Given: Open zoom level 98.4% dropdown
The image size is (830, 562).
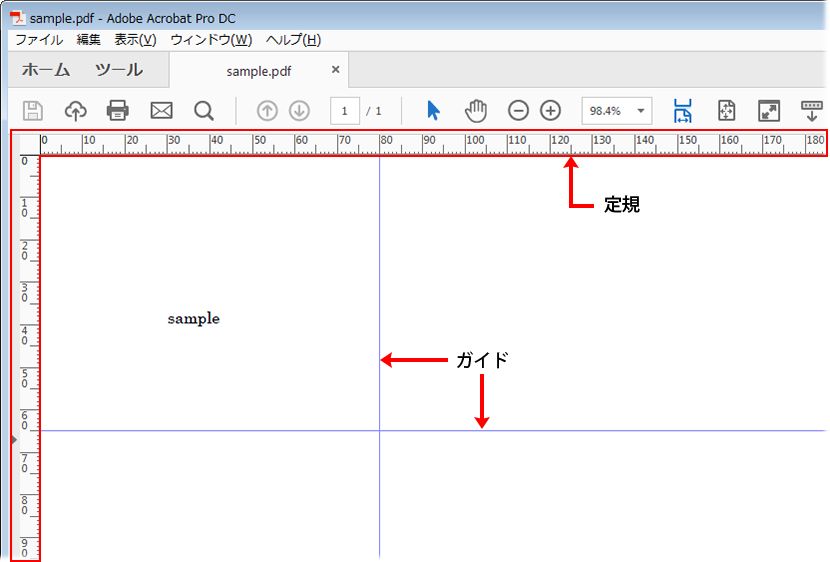Looking at the screenshot, I should (x=617, y=111).
